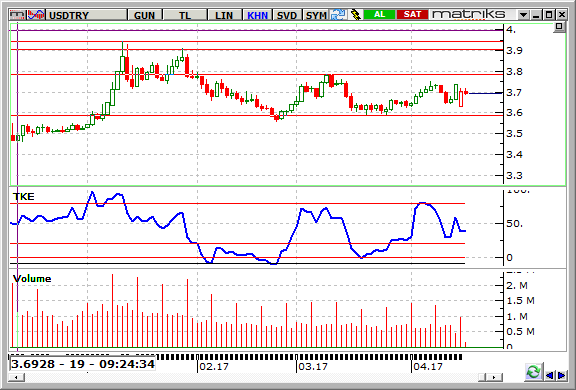Click the blue previous arrow icon

(x=550, y=375)
